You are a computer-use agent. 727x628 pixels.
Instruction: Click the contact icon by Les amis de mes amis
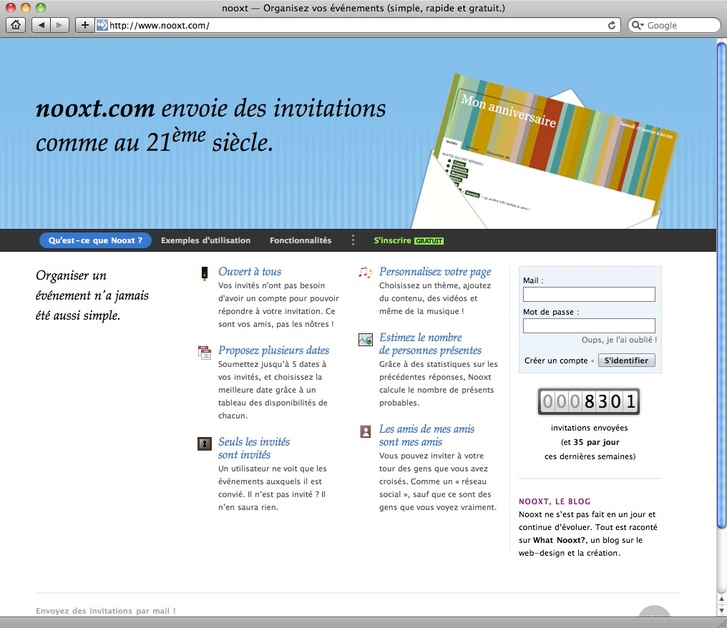pos(365,431)
